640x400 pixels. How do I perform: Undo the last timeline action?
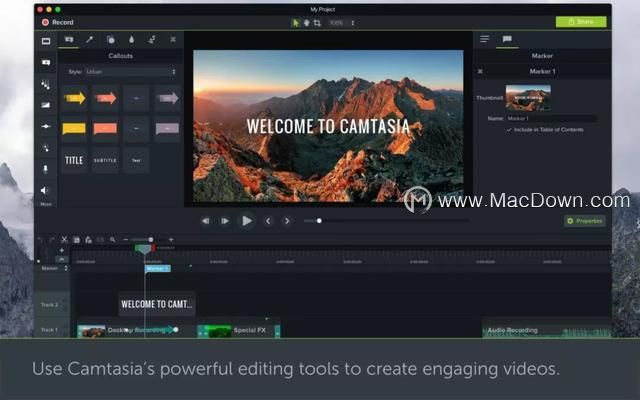click(40, 240)
